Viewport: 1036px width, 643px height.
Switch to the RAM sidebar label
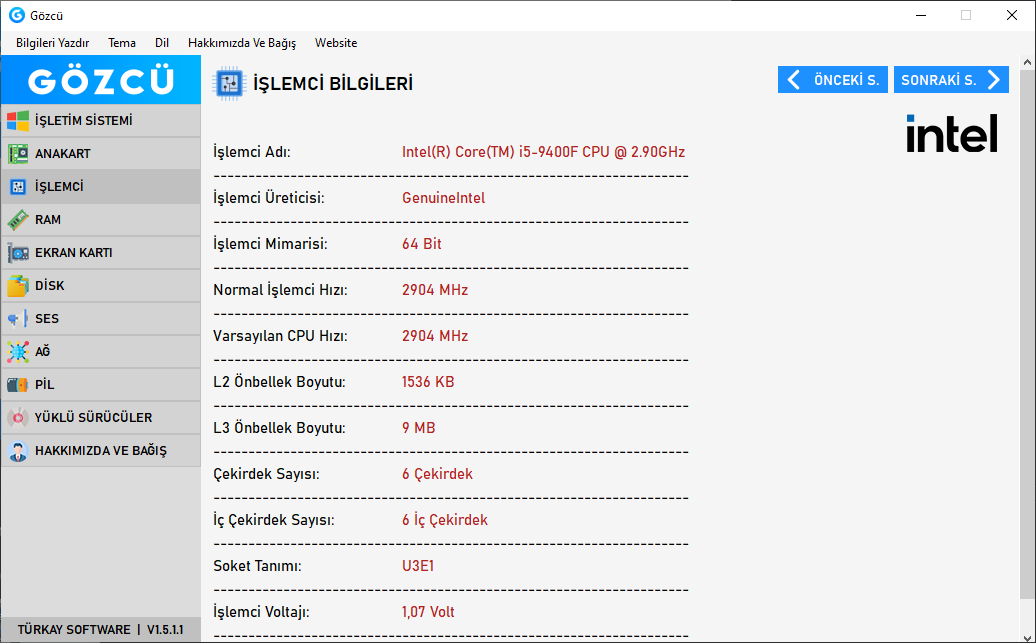48,220
